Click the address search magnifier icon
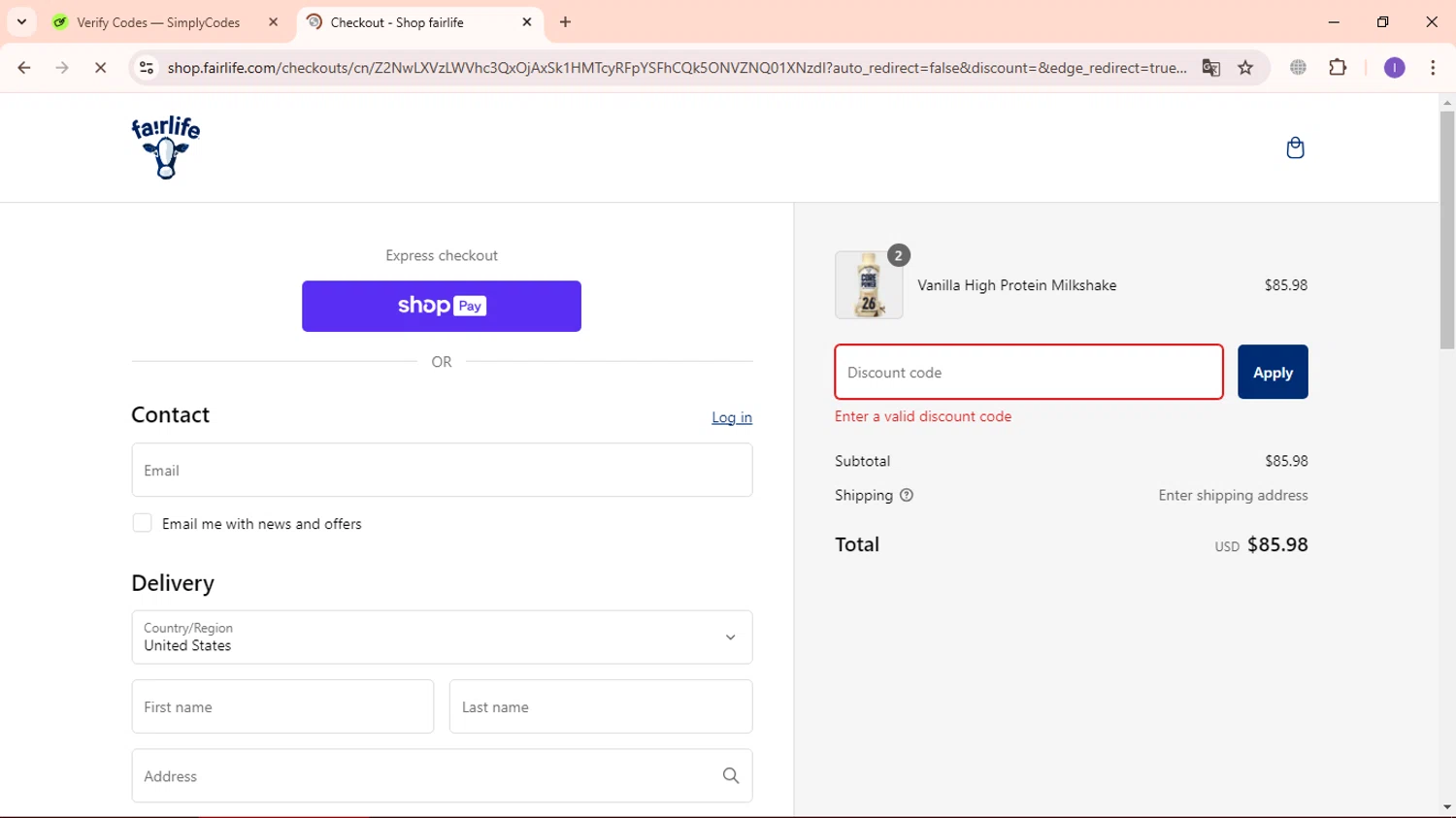The width and height of the screenshot is (1456, 818). point(731,775)
